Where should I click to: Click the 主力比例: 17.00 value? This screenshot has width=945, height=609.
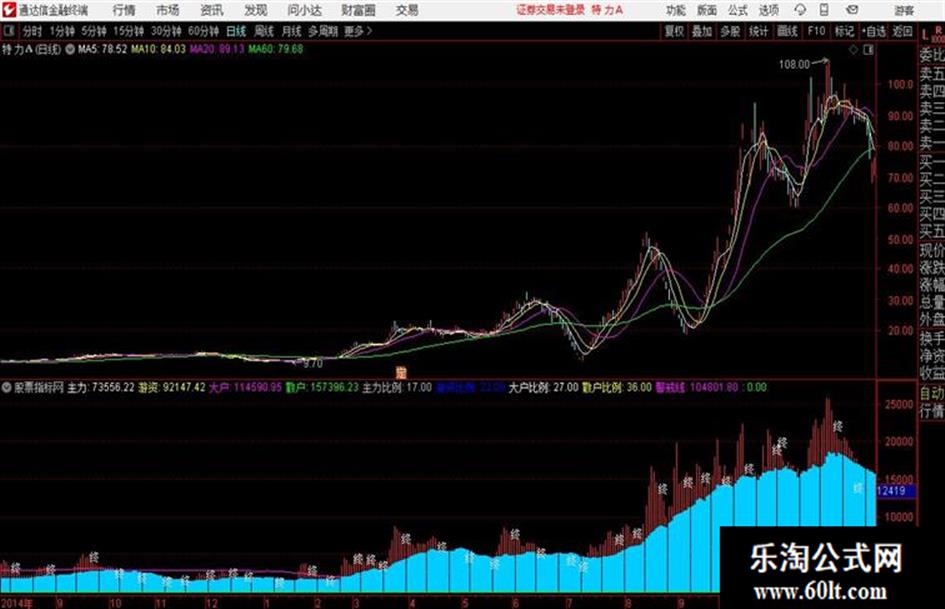click(x=397, y=387)
